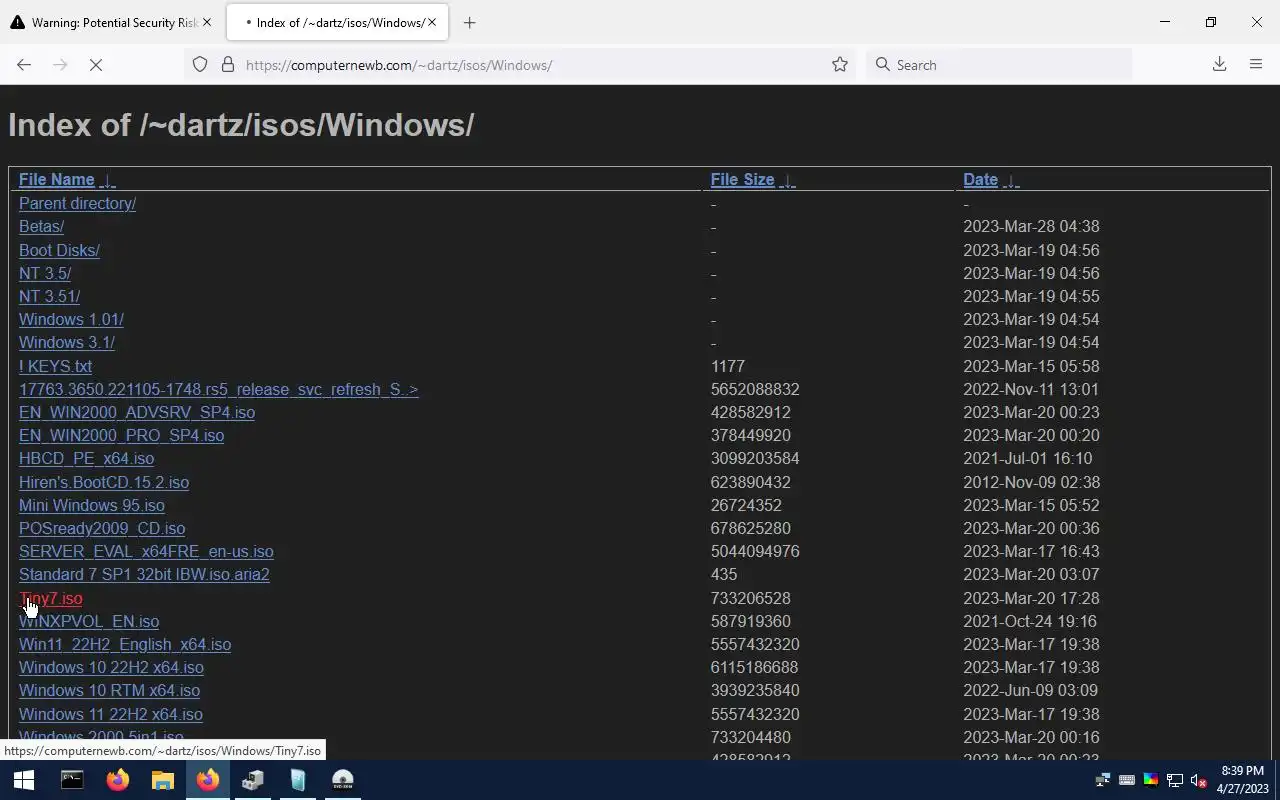This screenshot has height=800, width=1280.
Task: Download Windows 11 22H2 x64.iso
Action: click(111, 714)
